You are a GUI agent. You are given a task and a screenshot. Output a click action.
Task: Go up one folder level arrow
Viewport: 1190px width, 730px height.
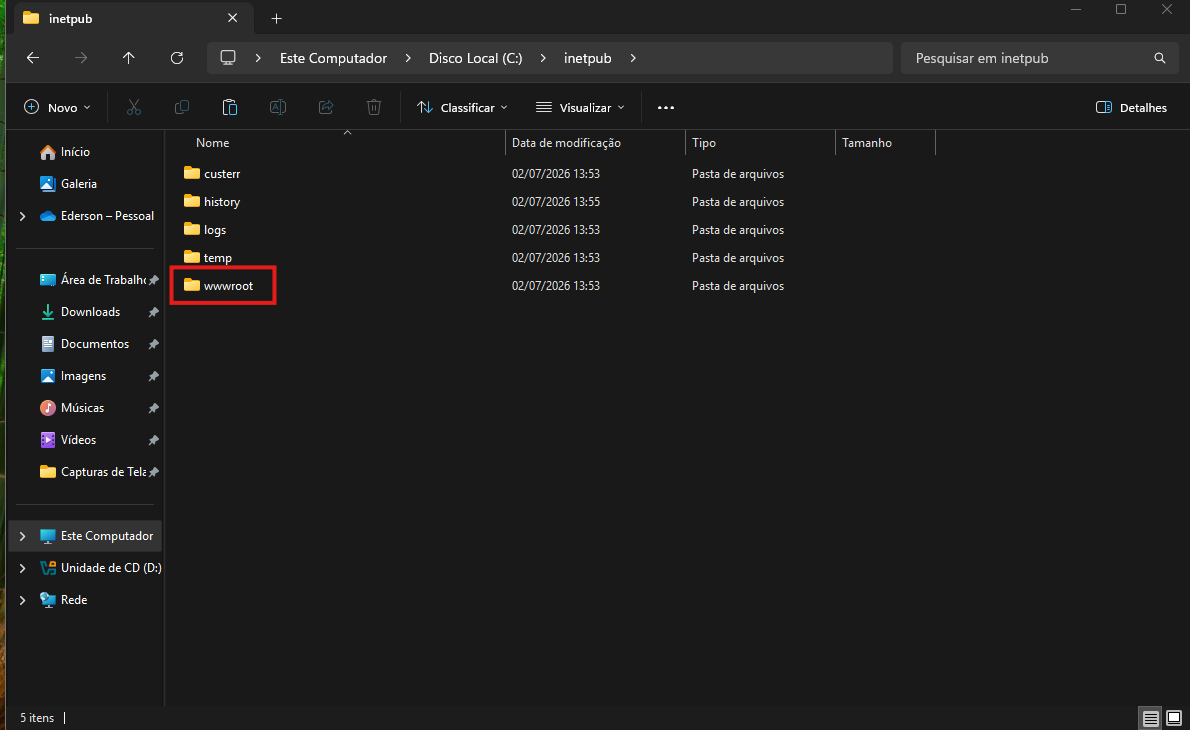click(128, 58)
